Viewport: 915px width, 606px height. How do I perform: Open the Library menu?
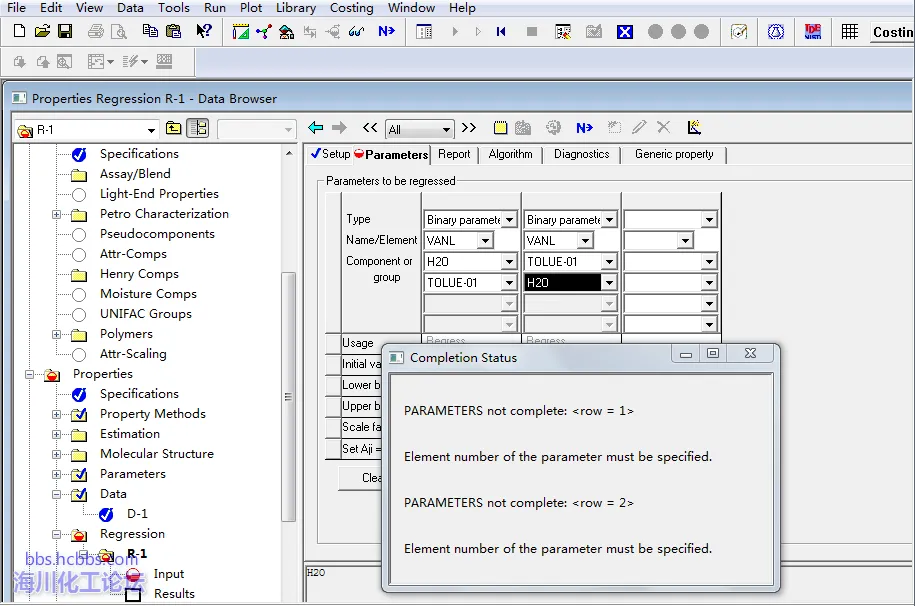pos(296,8)
